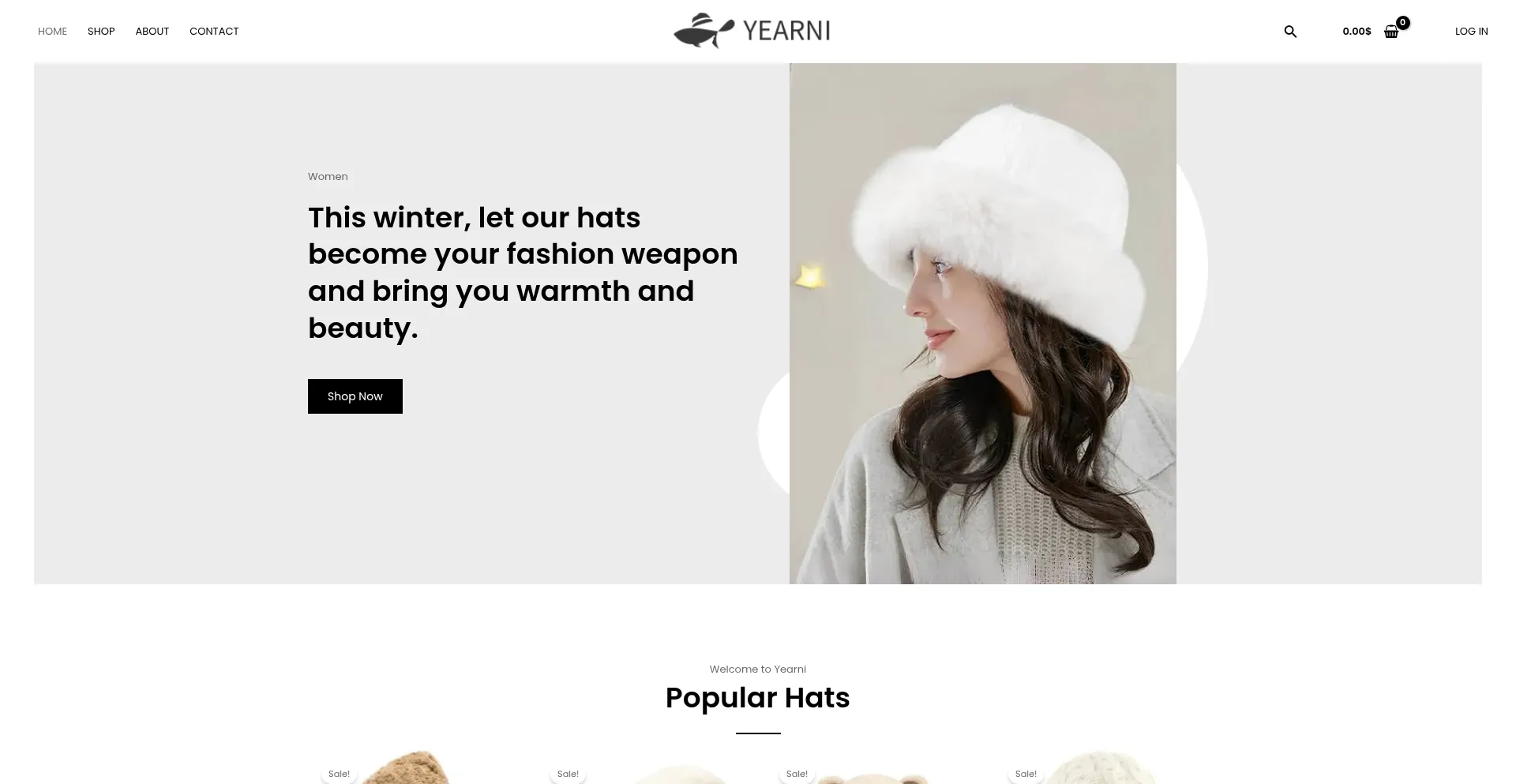Click the 0.00$ cart total

(x=1357, y=32)
